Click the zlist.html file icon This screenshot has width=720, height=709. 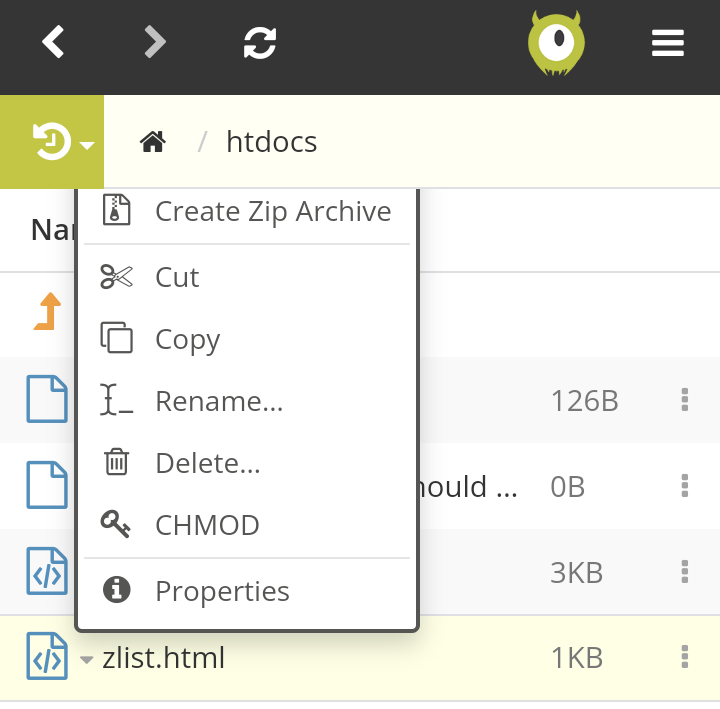[x=46, y=657]
